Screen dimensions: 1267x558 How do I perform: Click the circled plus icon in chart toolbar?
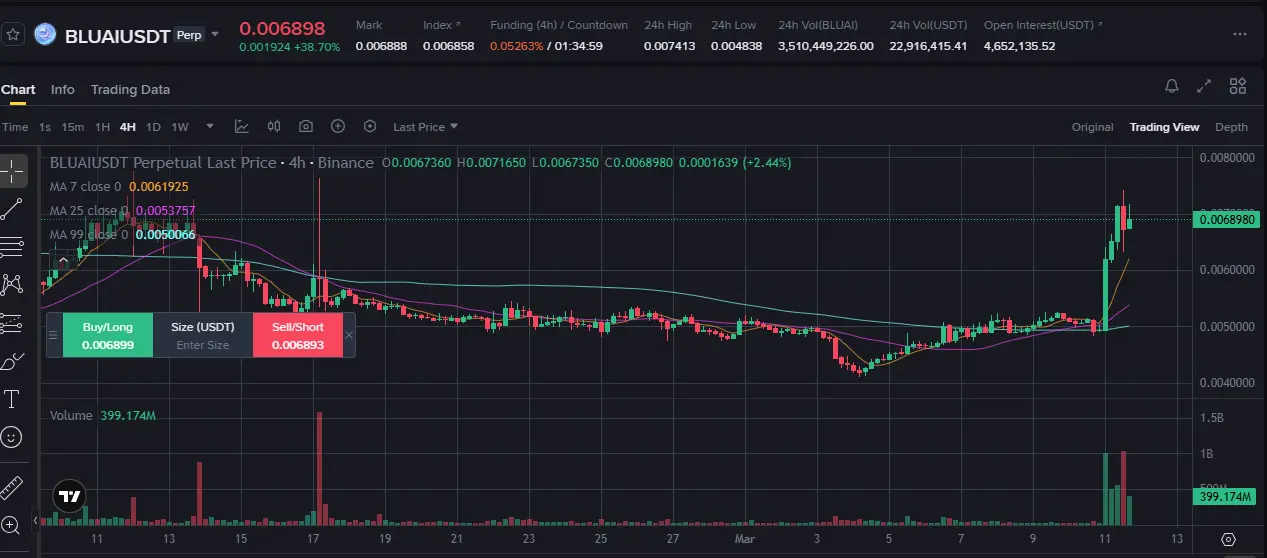click(338, 127)
